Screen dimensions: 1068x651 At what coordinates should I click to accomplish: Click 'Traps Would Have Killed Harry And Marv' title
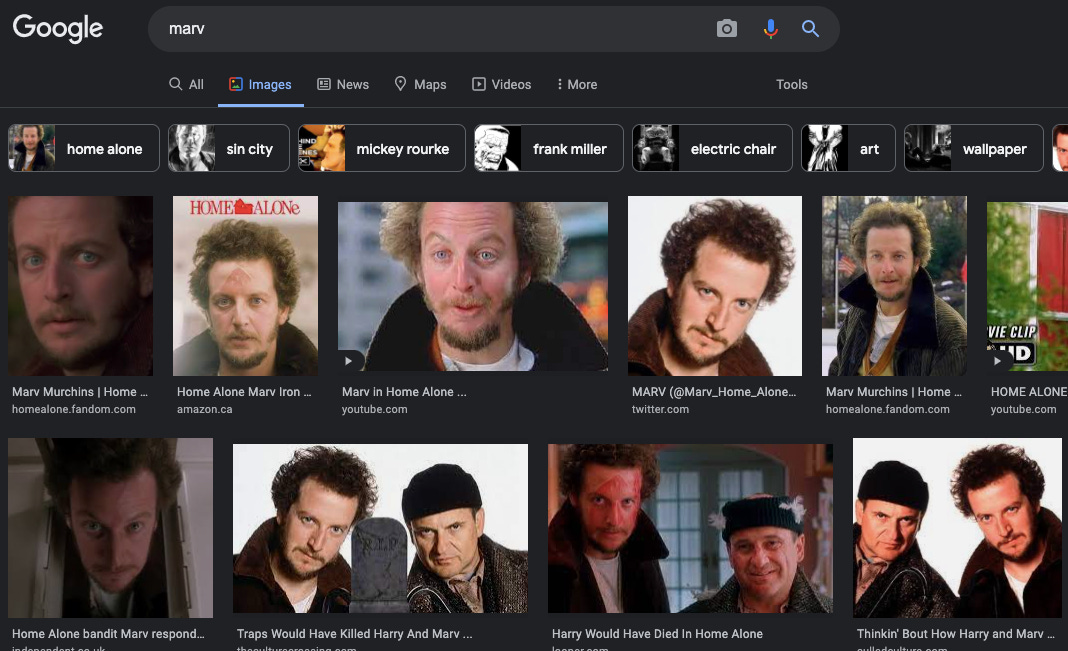(354, 633)
